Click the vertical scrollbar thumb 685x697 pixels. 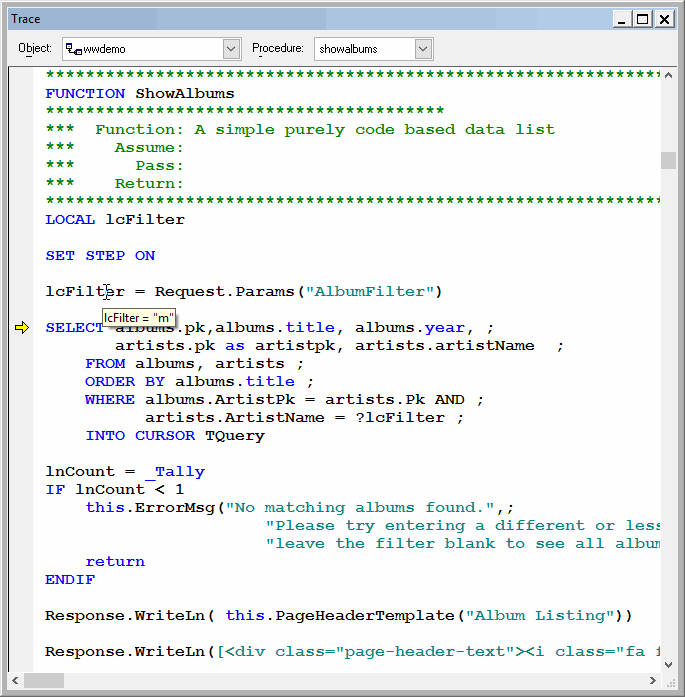(x=667, y=160)
